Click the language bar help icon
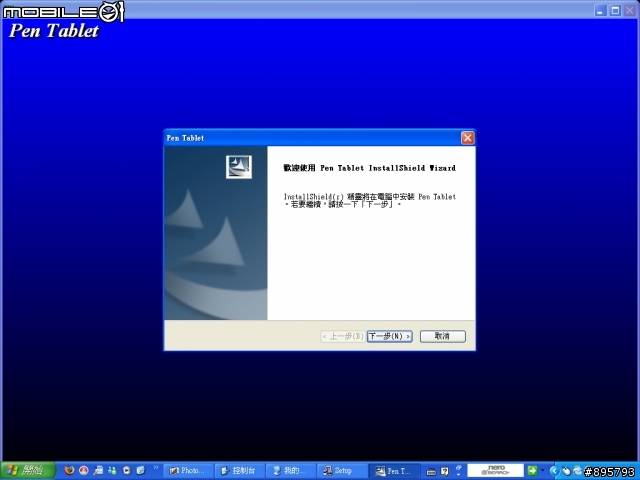This screenshot has height=480, width=640. [x=445, y=471]
